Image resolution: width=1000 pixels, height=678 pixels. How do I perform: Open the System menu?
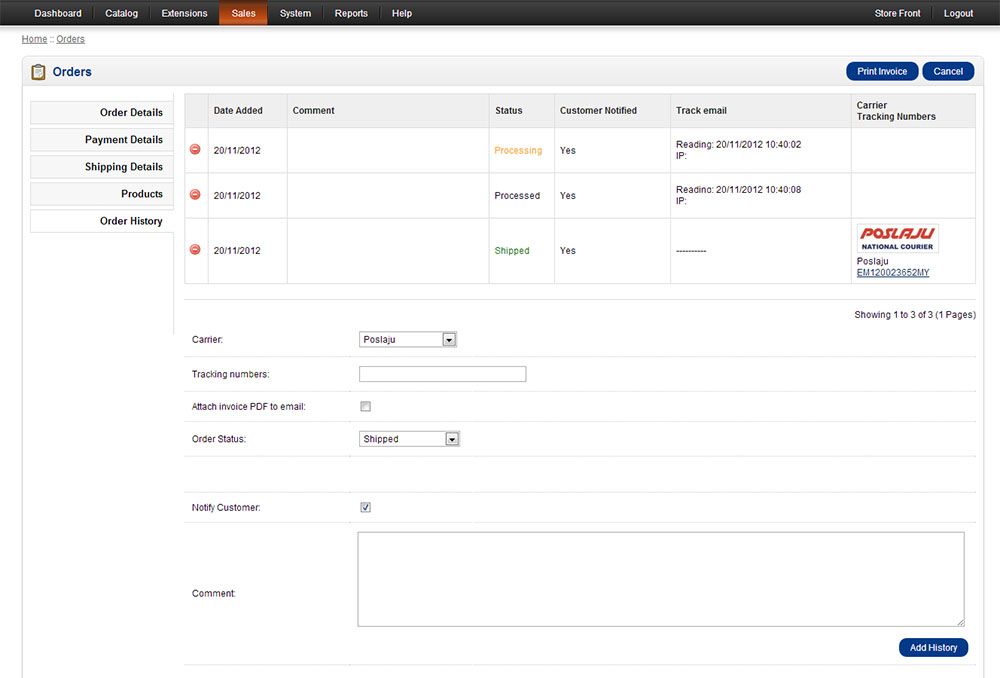[x=295, y=13]
